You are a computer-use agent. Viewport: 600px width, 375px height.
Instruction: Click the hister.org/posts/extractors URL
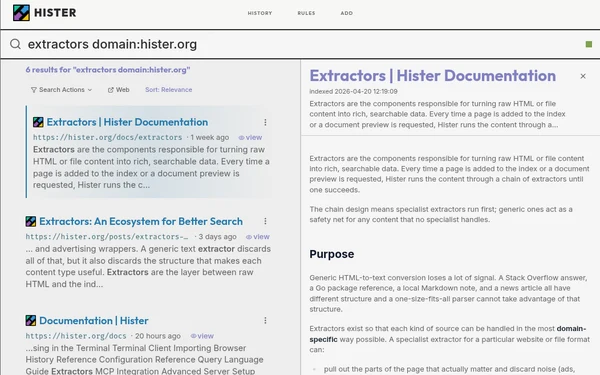coord(107,236)
